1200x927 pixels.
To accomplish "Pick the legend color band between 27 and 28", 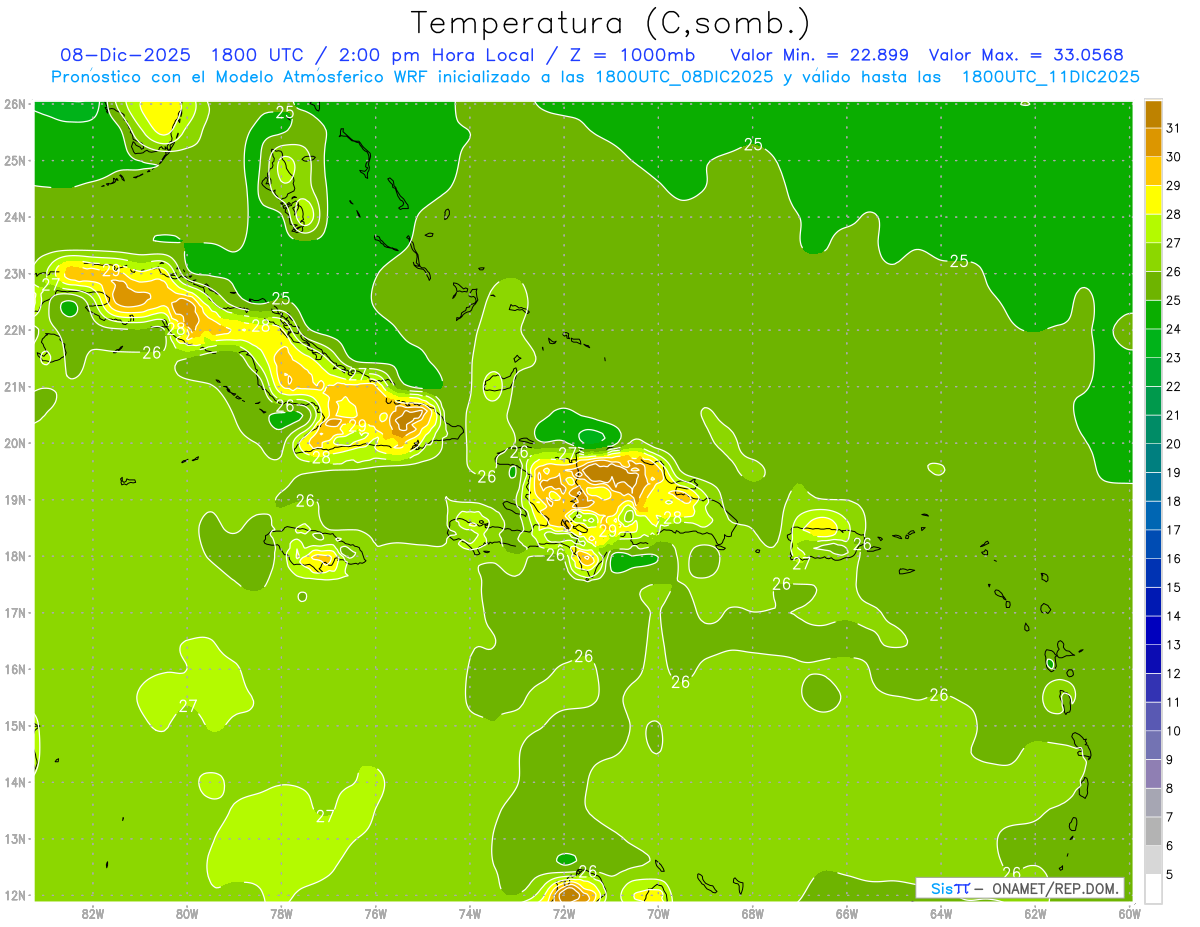I will click(1153, 229).
